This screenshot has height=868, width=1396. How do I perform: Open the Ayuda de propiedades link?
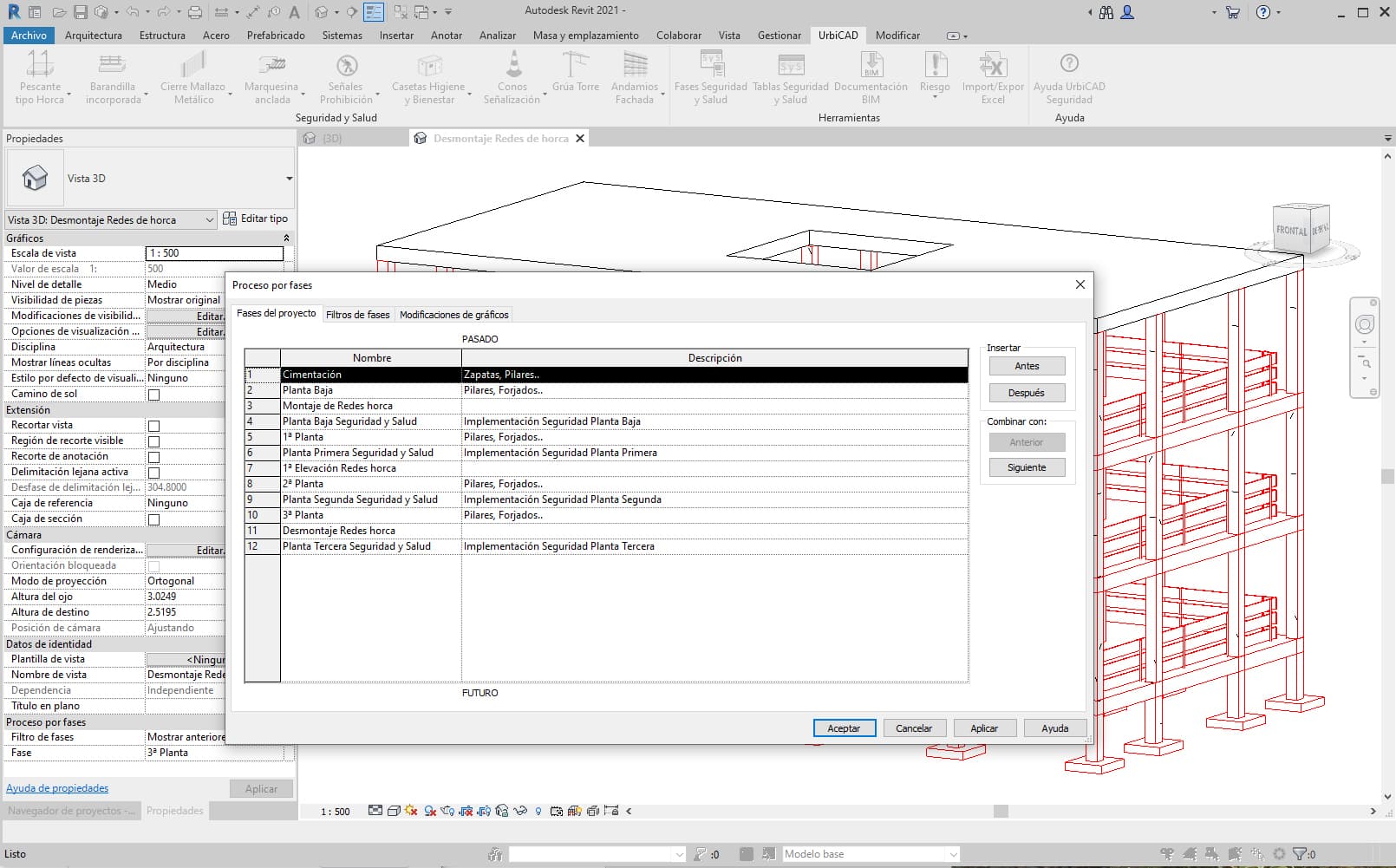tap(57, 788)
